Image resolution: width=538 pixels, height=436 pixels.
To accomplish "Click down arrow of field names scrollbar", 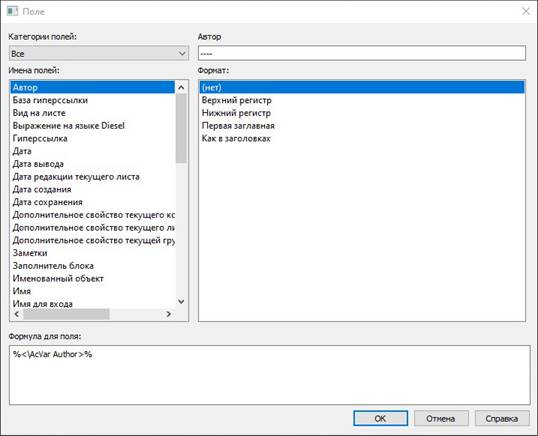I will (x=181, y=302).
